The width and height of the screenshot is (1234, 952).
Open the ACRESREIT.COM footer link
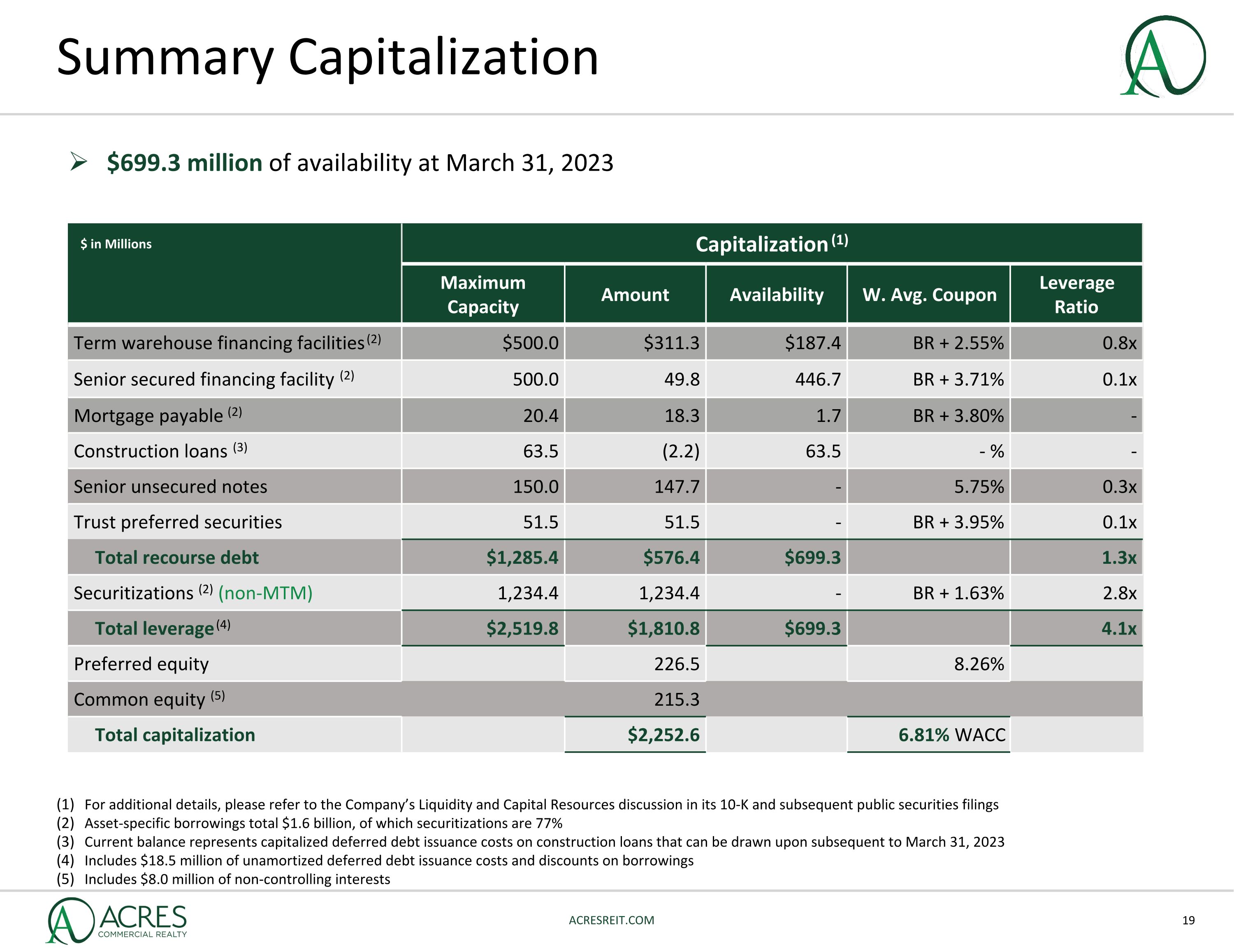pyautogui.click(x=611, y=920)
